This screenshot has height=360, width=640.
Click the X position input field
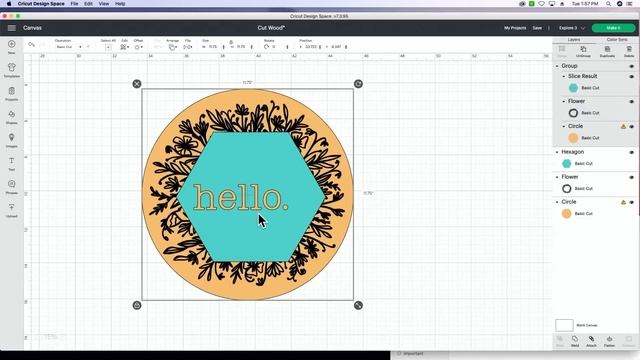[x=311, y=47]
